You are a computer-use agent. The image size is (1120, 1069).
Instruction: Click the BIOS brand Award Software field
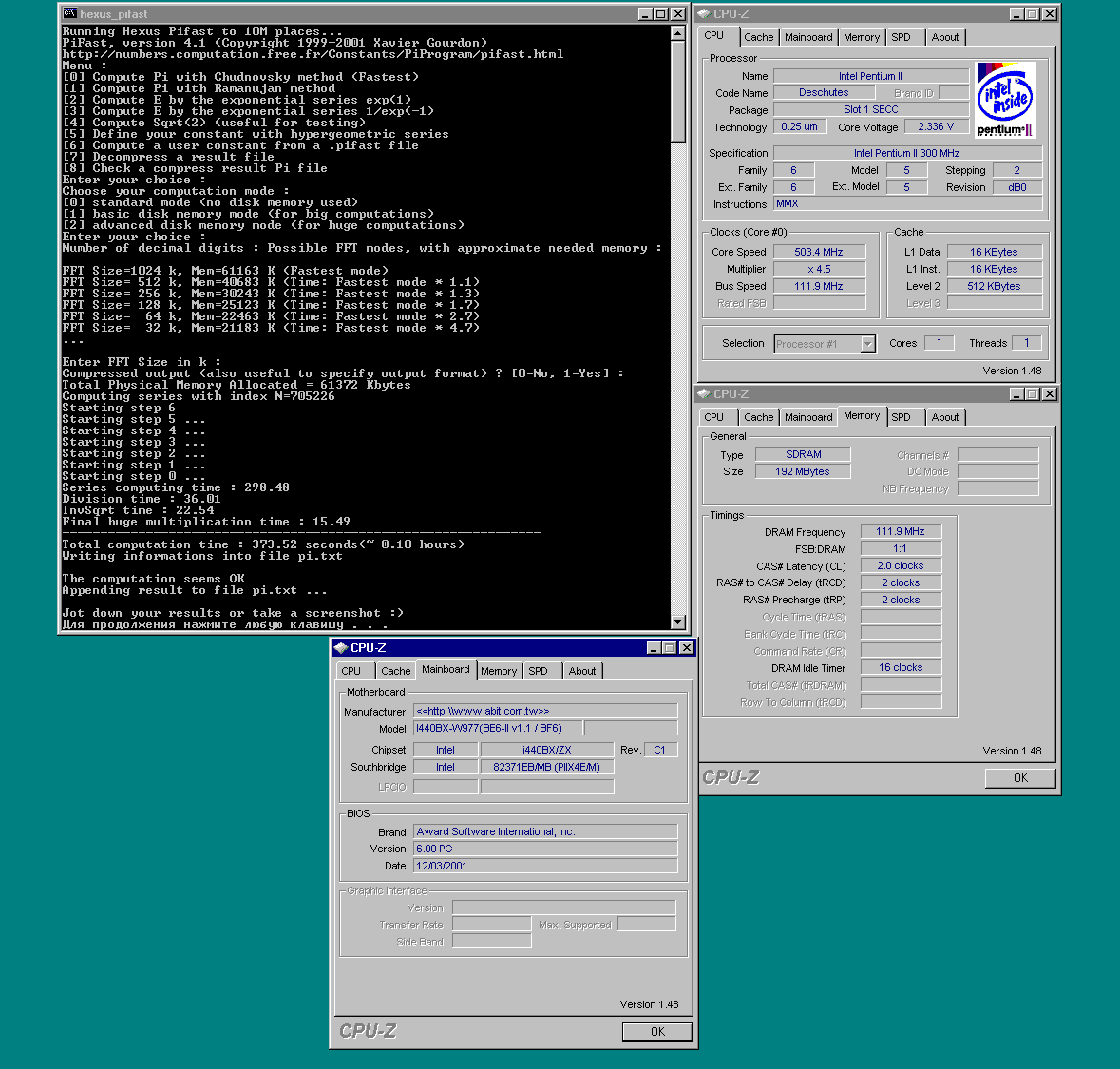coord(545,831)
